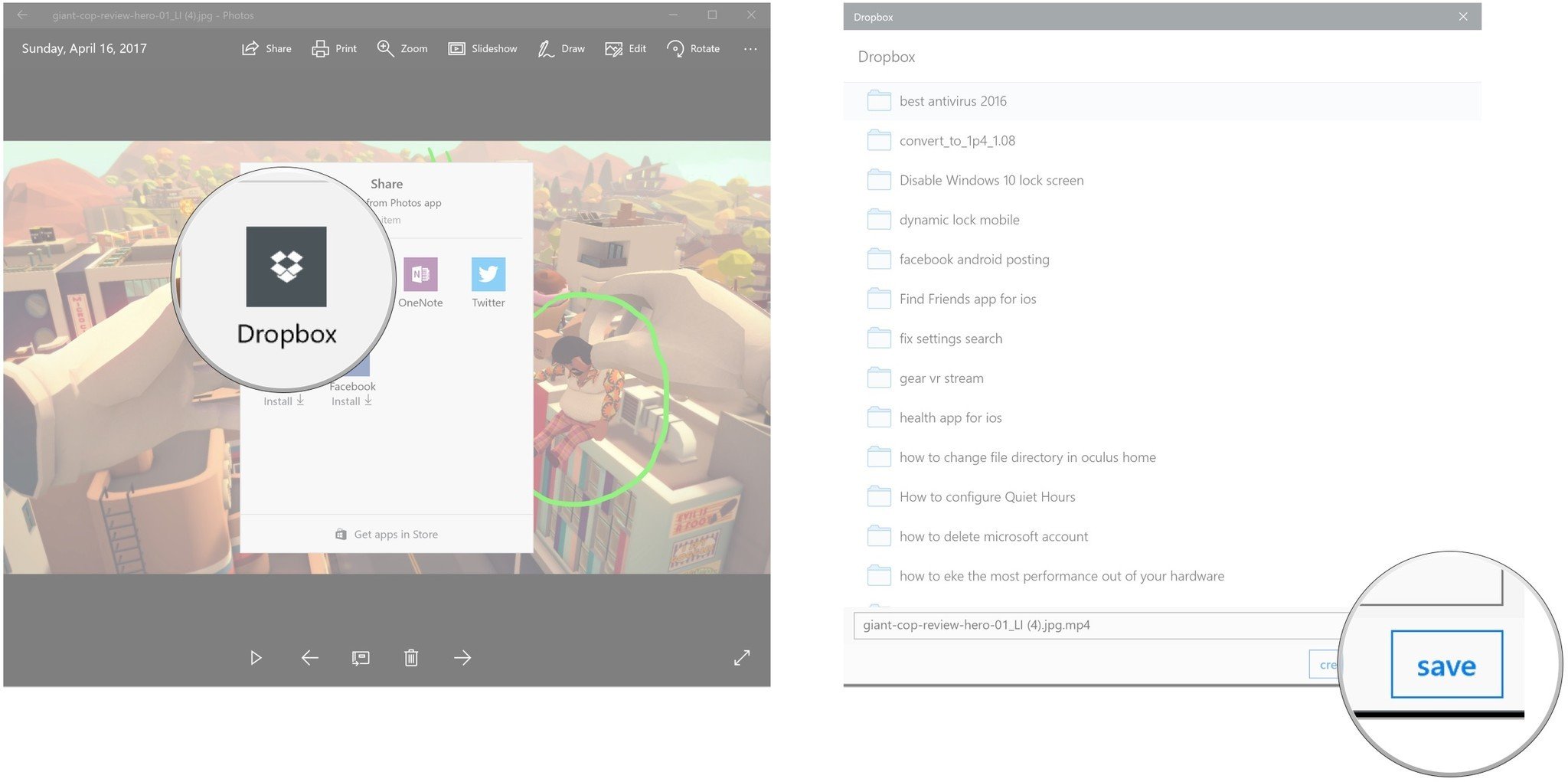This screenshot has width=1568, height=782.
Task: Go back with the Photos back arrow
Action: tap(22, 15)
